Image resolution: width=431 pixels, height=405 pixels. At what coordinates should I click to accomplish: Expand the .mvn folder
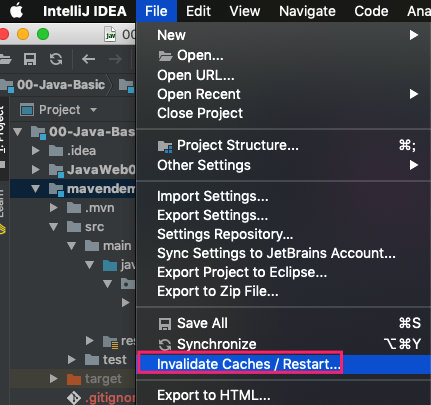tap(53, 208)
